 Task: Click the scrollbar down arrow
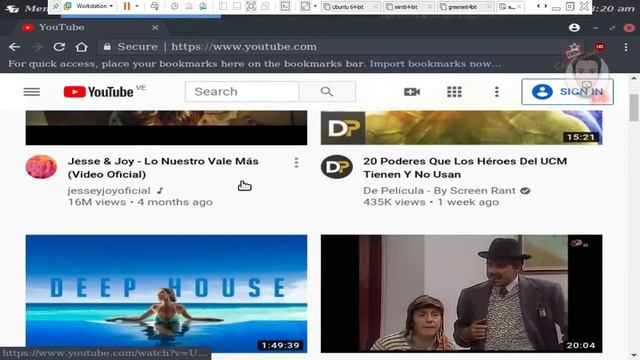coord(634,356)
